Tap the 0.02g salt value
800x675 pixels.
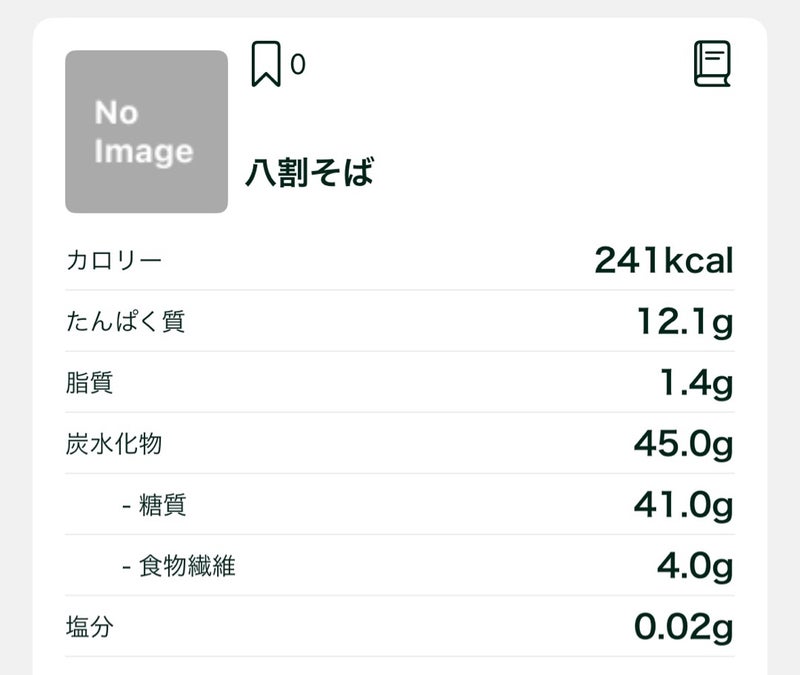pos(683,627)
